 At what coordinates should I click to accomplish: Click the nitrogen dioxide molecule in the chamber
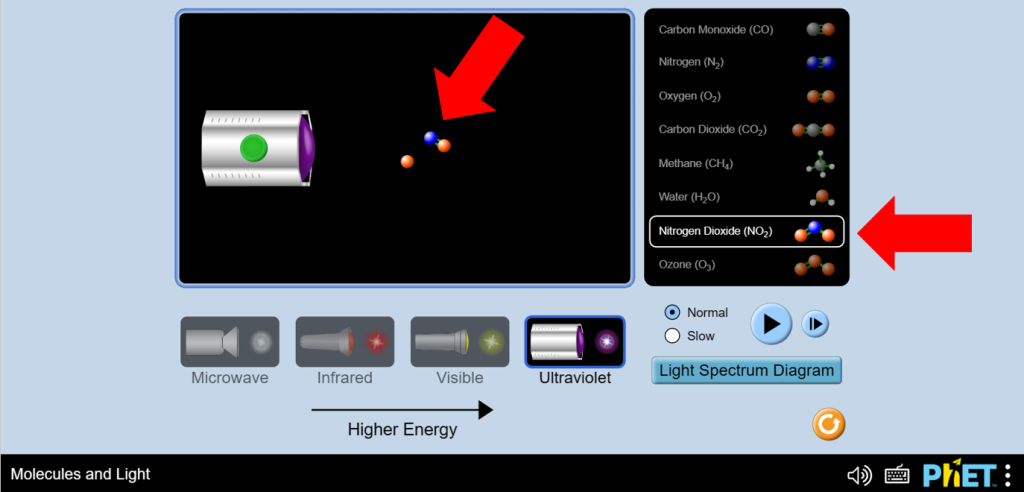click(437, 141)
